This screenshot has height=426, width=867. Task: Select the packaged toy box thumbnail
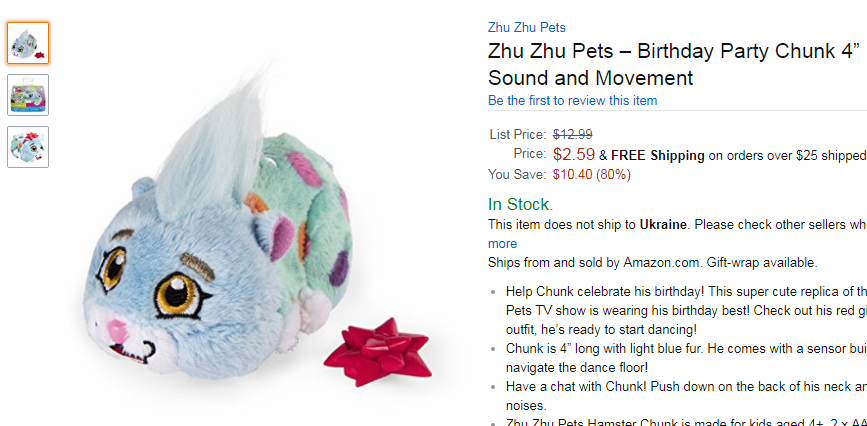(x=28, y=95)
